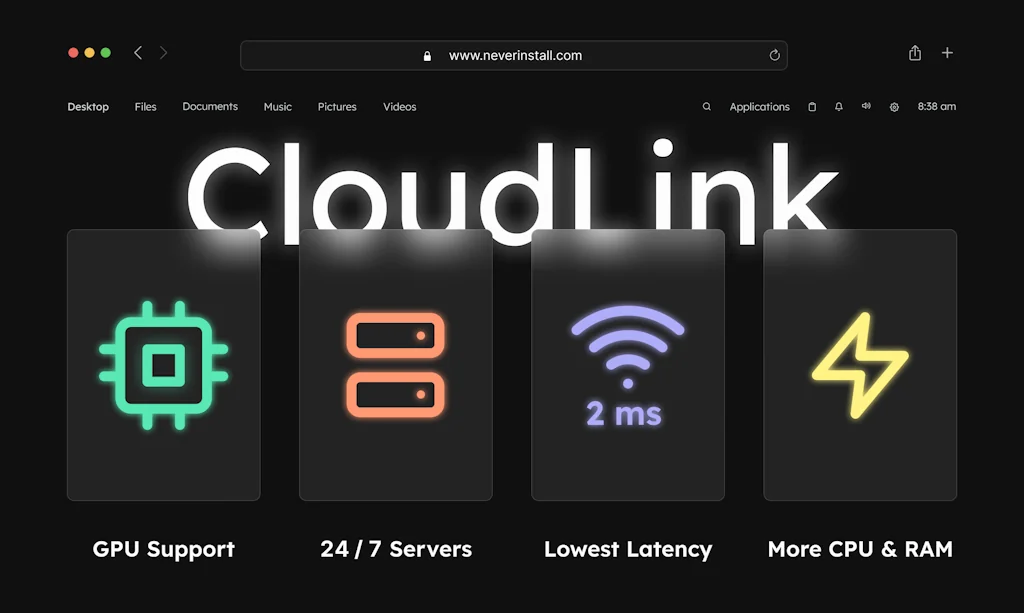Screen dimensions: 1024x613
Task: Go to the Music tab
Action: (x=278, y=107)
